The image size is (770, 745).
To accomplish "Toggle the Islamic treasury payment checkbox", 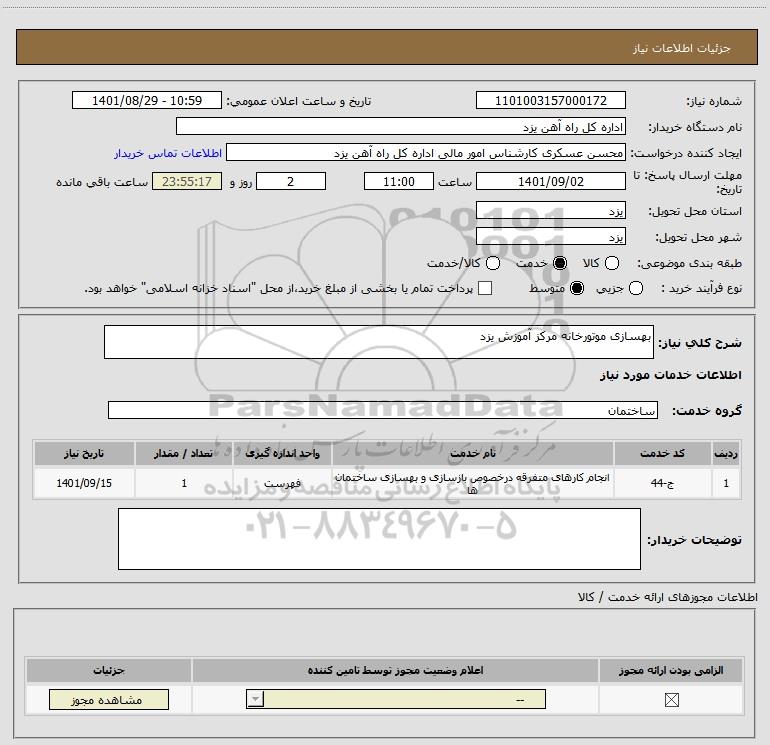I will click(x=485, y=288).
